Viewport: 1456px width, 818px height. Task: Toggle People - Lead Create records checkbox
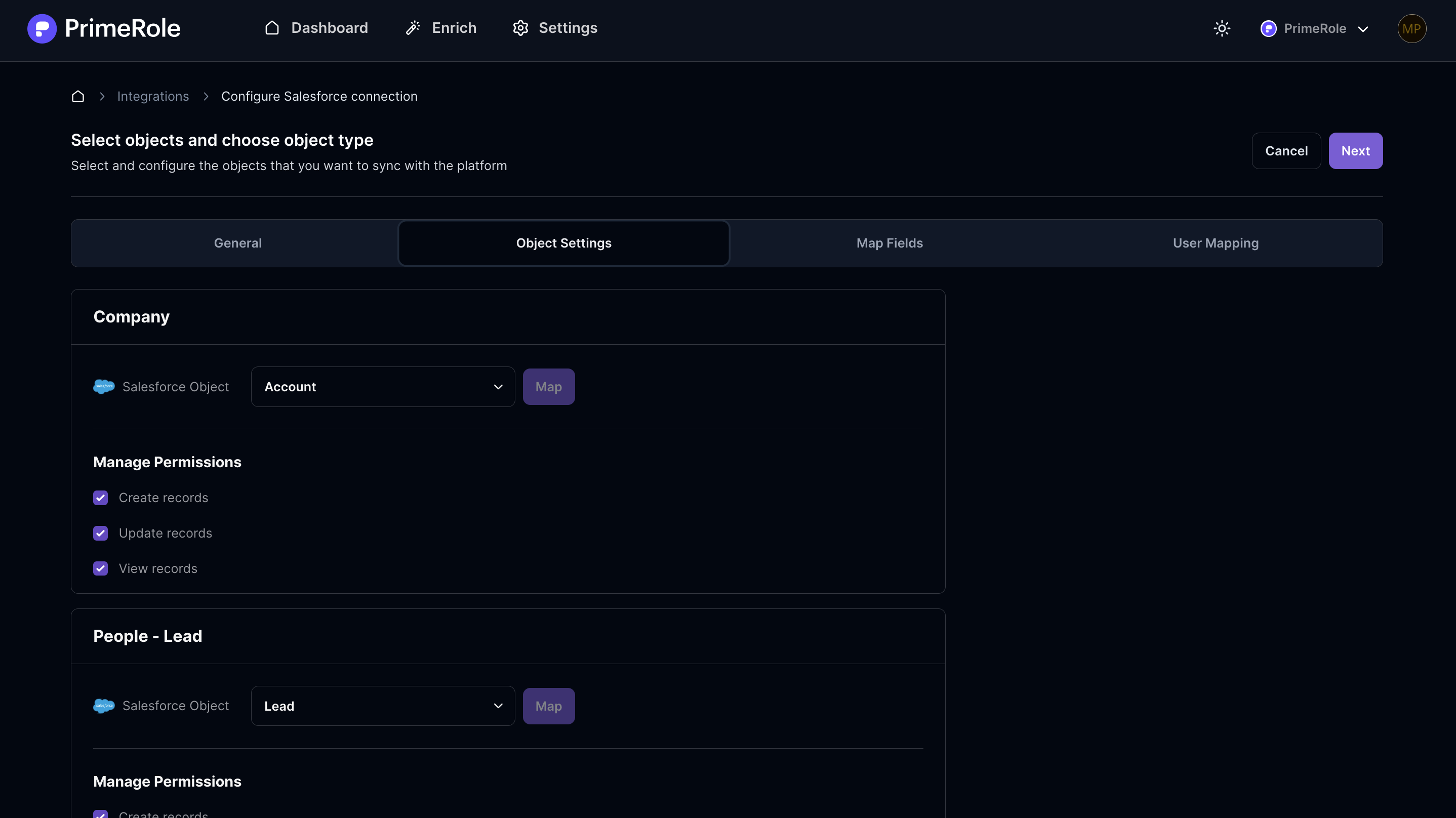[101, 814]
